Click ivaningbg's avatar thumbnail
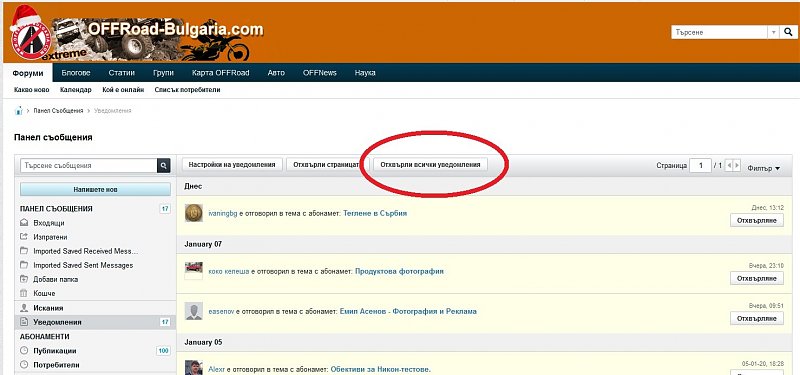 tap(193, 213)
